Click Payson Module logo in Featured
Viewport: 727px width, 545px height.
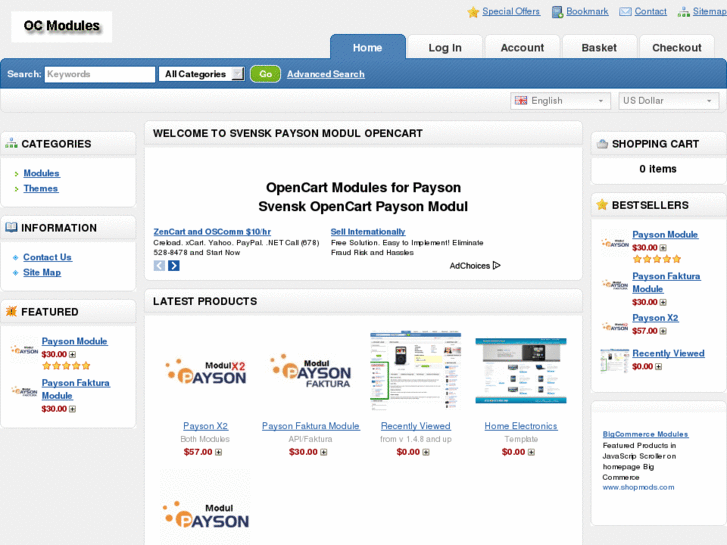(24, 350)
